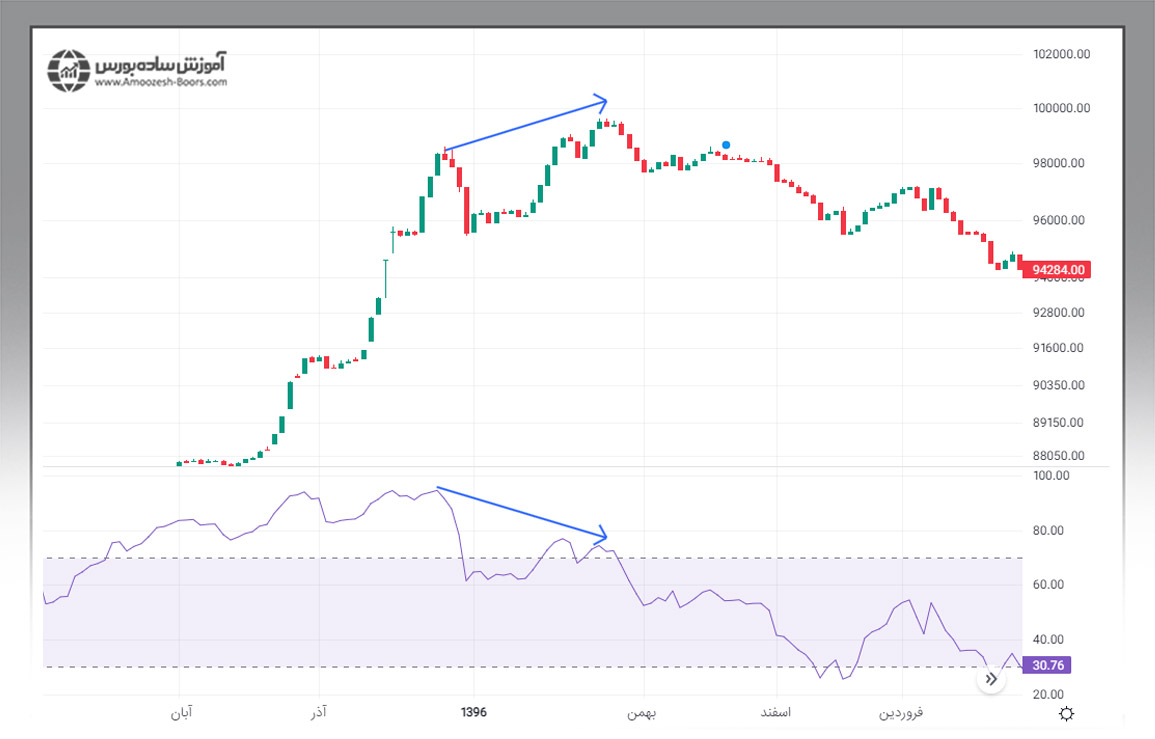Select the blue arrow on price chart

[525, 125]
